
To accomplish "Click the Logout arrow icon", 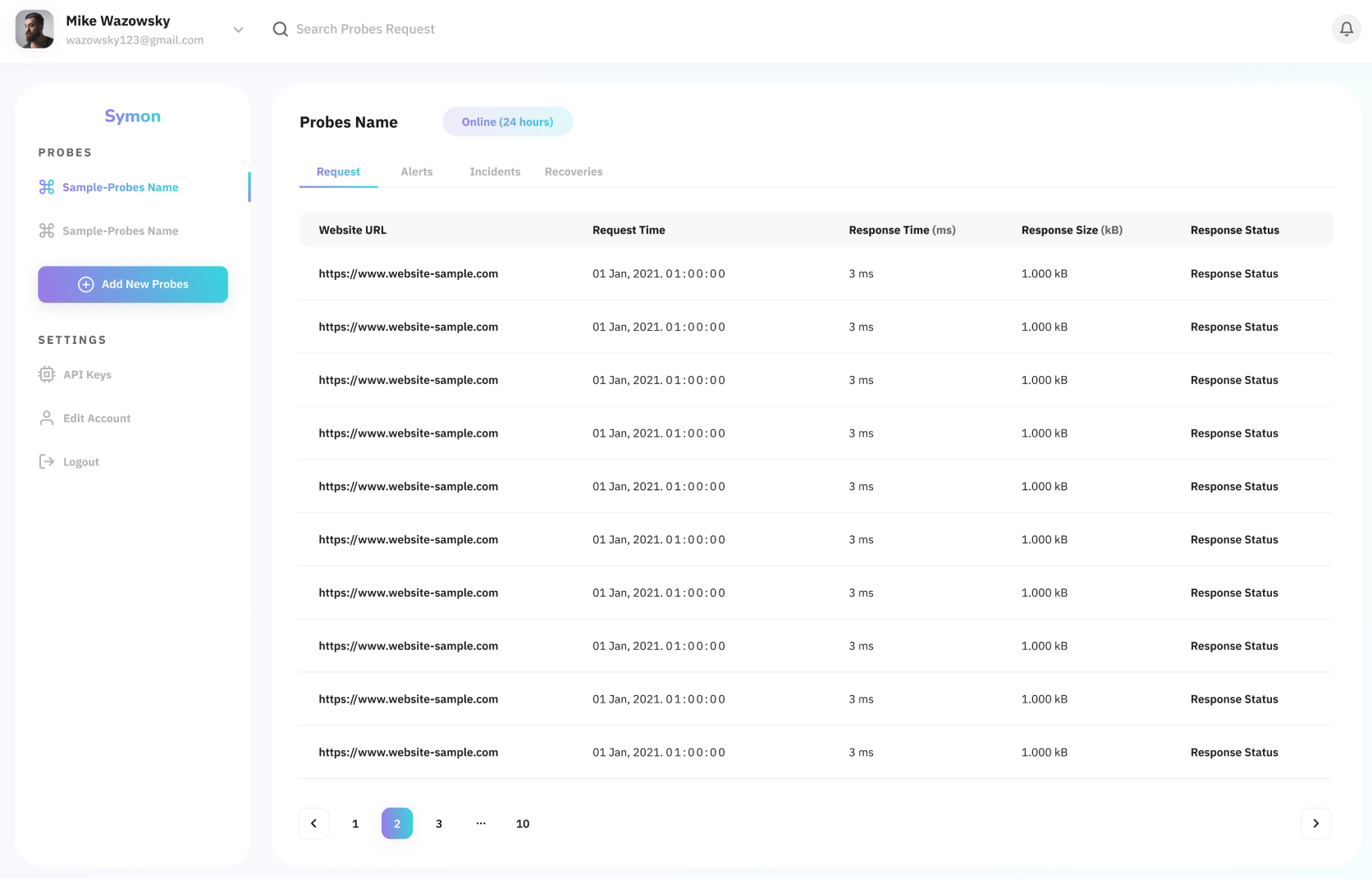I will (x=47, y=462).
